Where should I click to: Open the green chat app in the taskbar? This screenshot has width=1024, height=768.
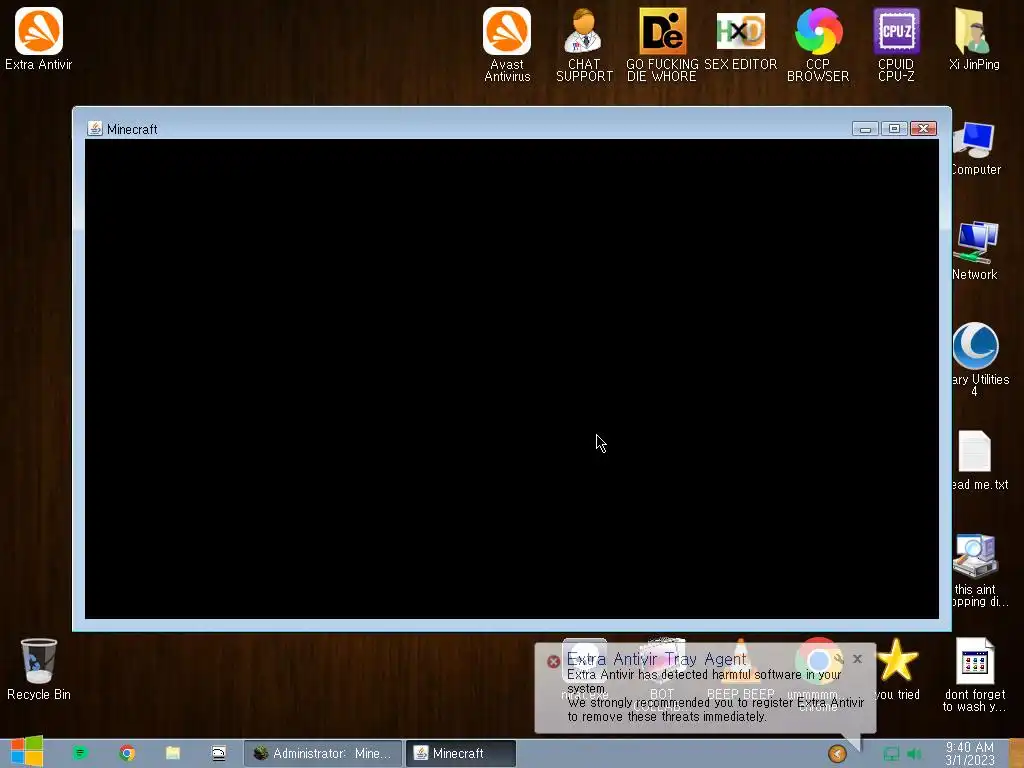[x=80, y=753]
